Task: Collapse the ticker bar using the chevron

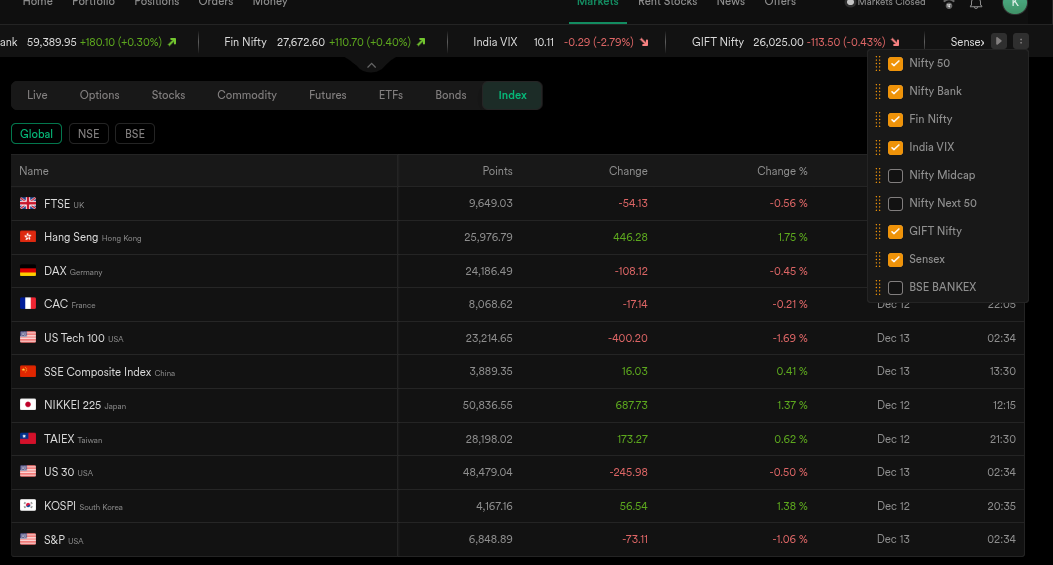Action: pyautogui.click(x=371, y=66)
